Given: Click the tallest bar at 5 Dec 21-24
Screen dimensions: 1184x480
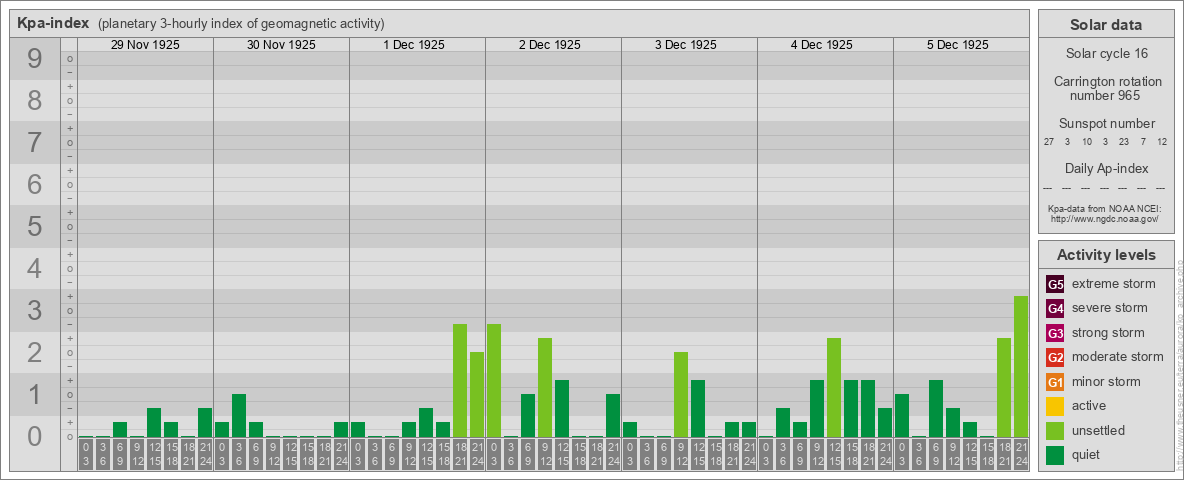Looking at the screenshot, I should coord(1021,367).
